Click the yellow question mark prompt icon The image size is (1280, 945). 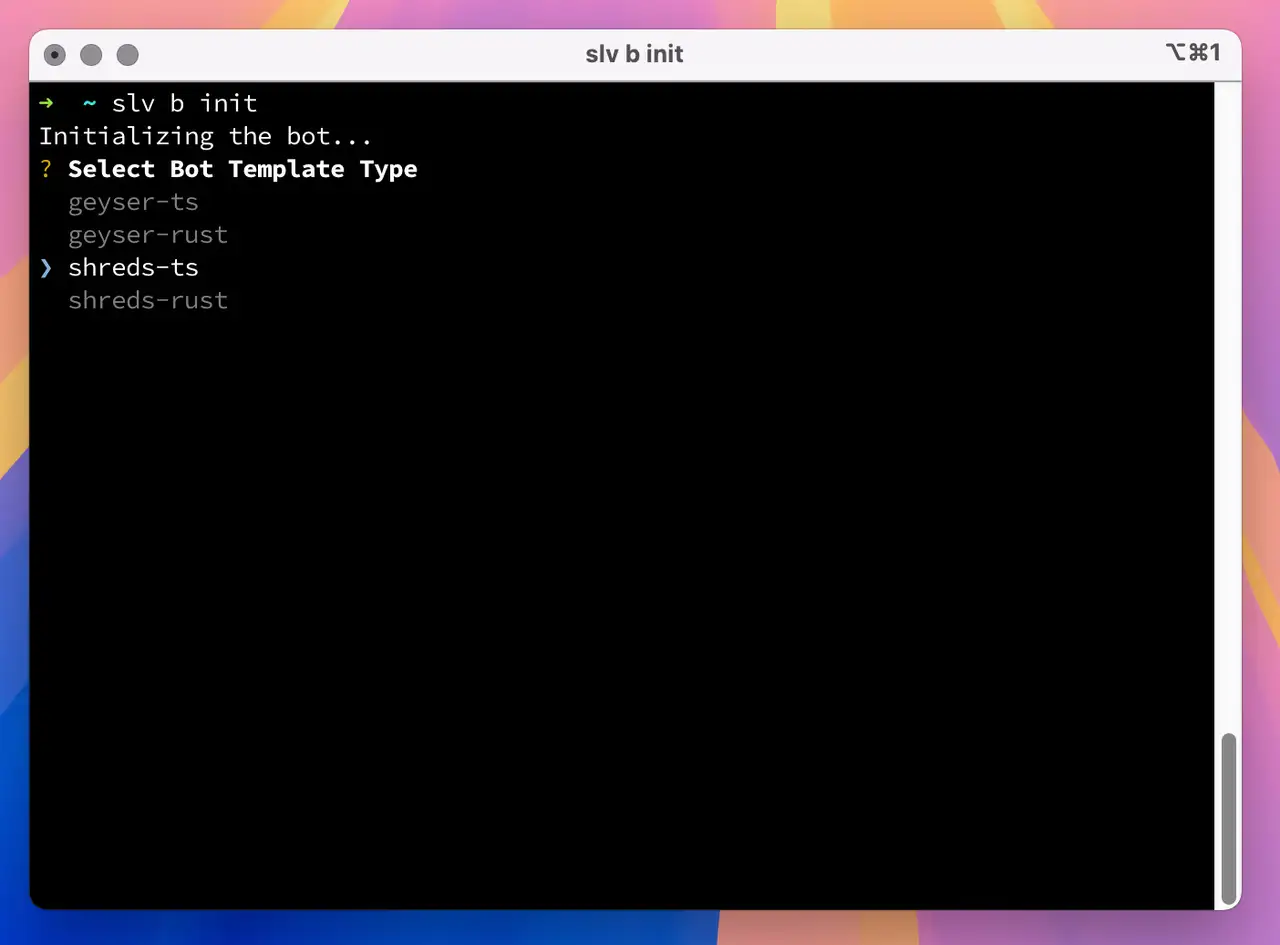coord(46,169)
